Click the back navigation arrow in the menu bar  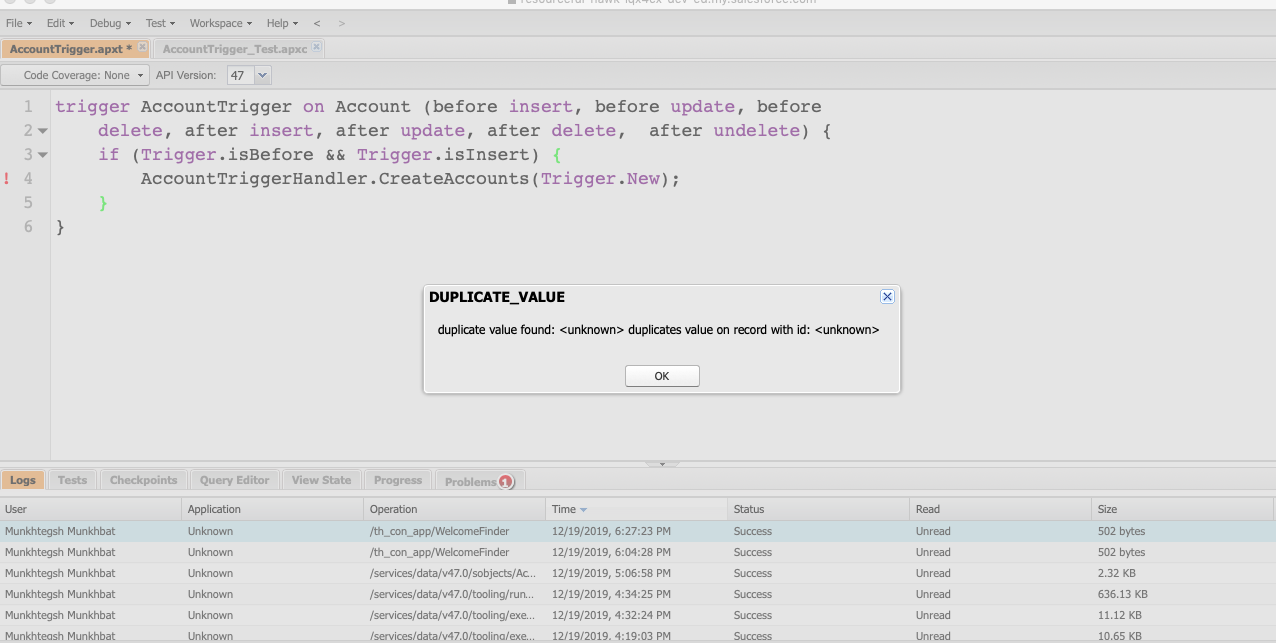click(317, 23)
